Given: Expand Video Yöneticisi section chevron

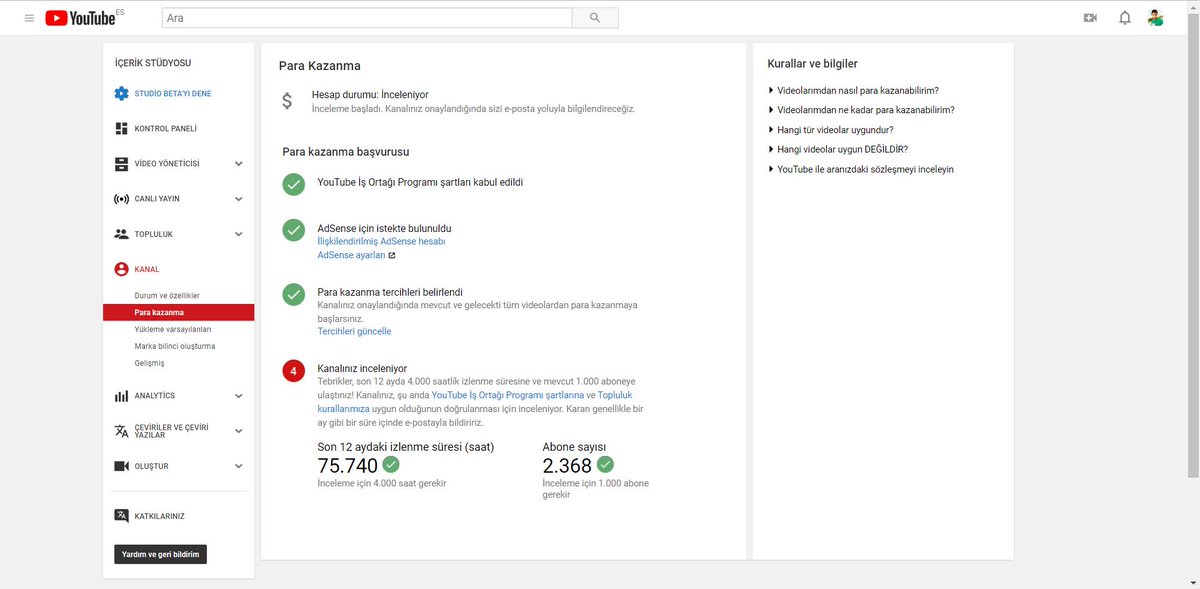Looking at the screenshot, I should (x=238, y=164).
